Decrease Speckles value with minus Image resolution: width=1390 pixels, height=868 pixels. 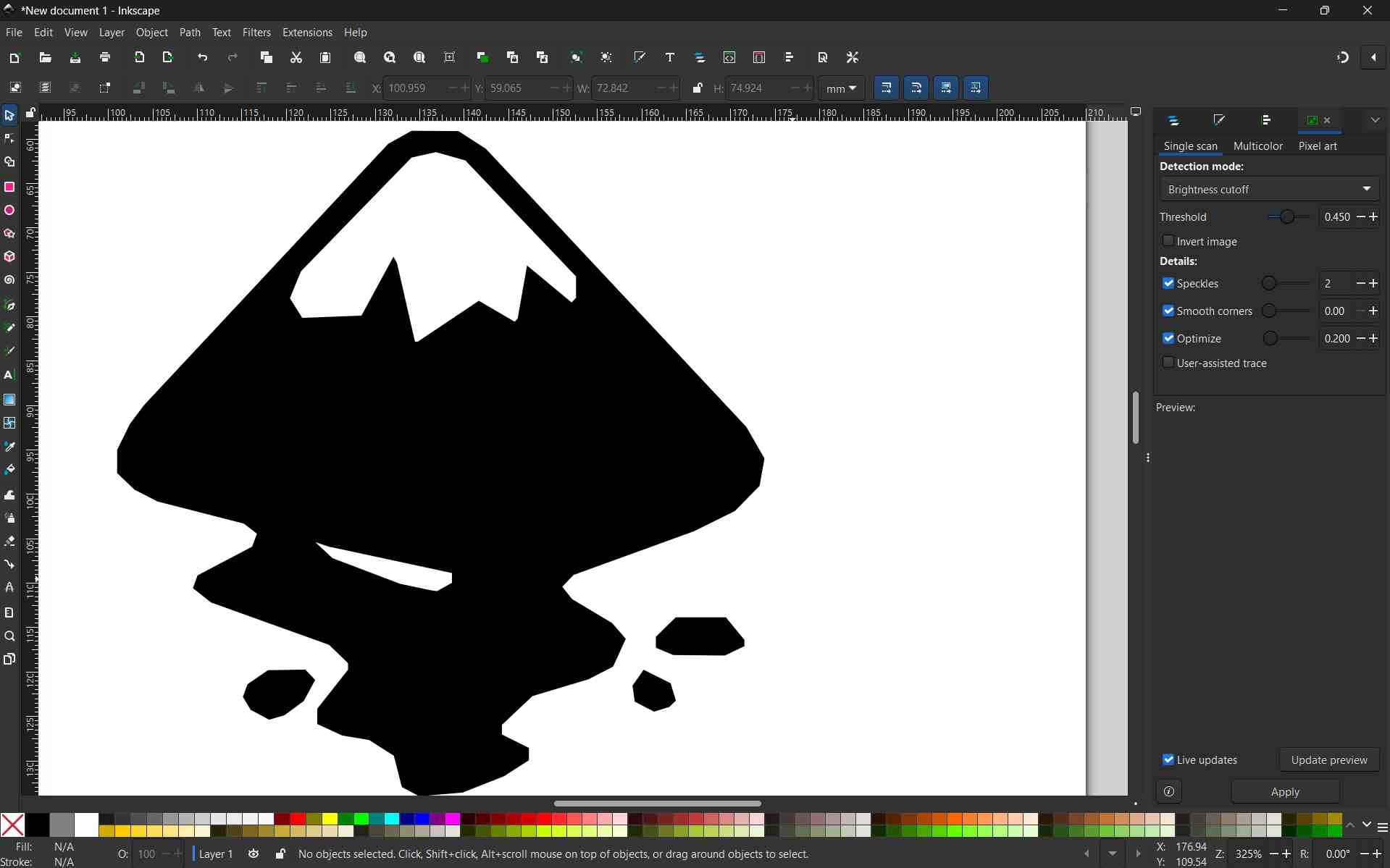pos(1360,284)
